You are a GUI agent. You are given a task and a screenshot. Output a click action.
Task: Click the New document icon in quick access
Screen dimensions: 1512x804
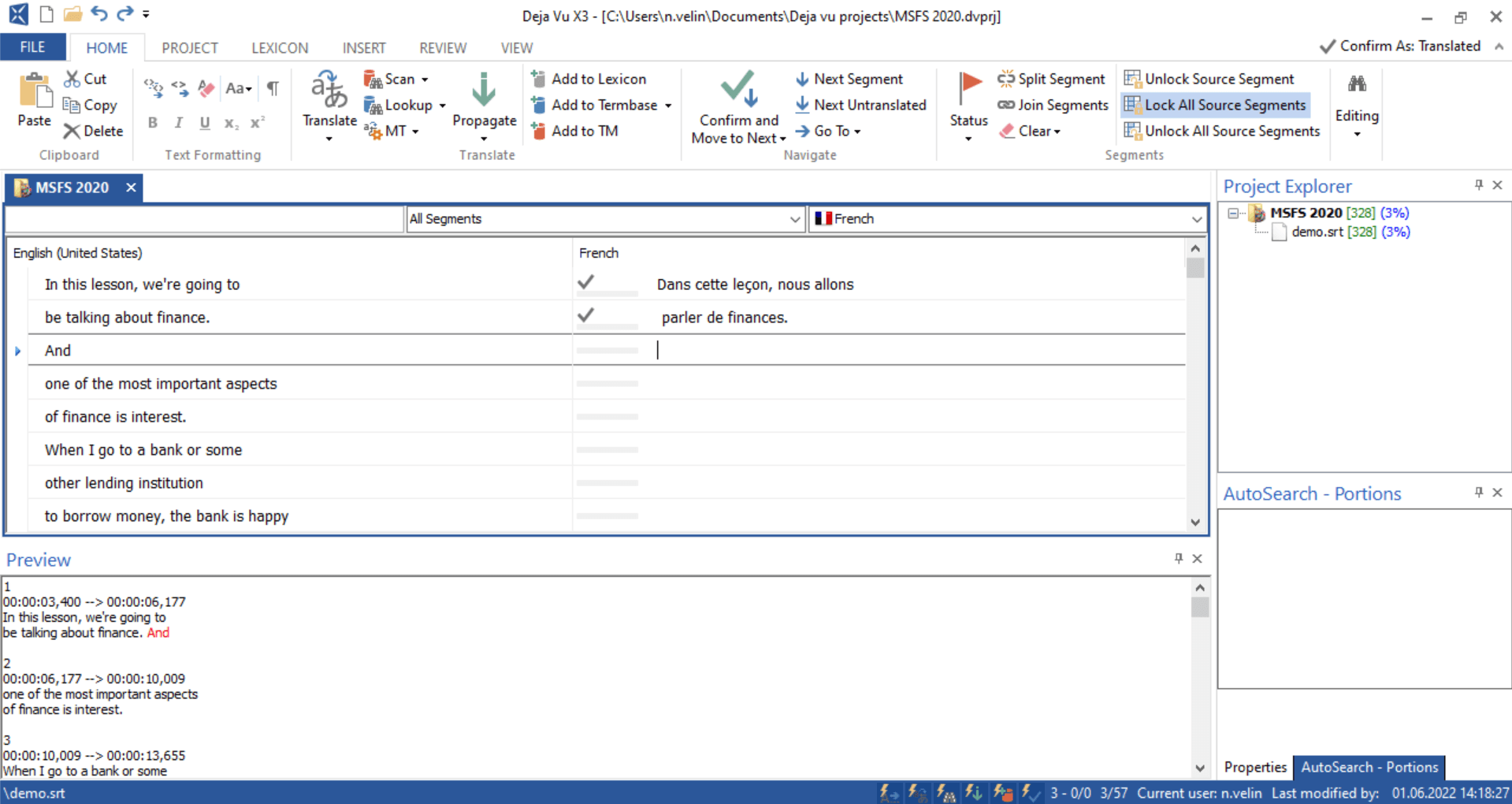tap(46, 13)
